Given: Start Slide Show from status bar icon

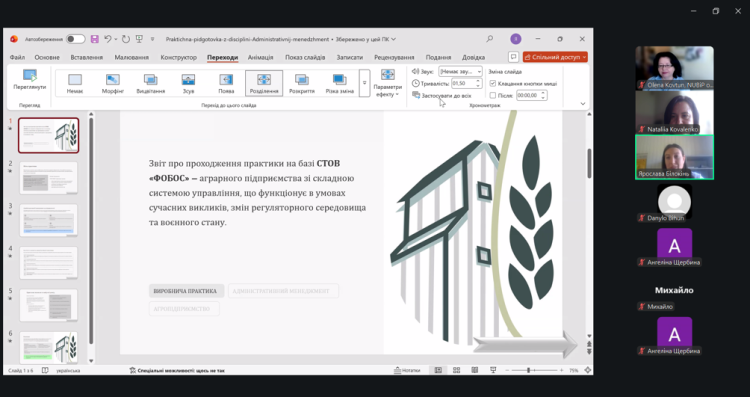Looking at the screenshot, I should point(493,370).
